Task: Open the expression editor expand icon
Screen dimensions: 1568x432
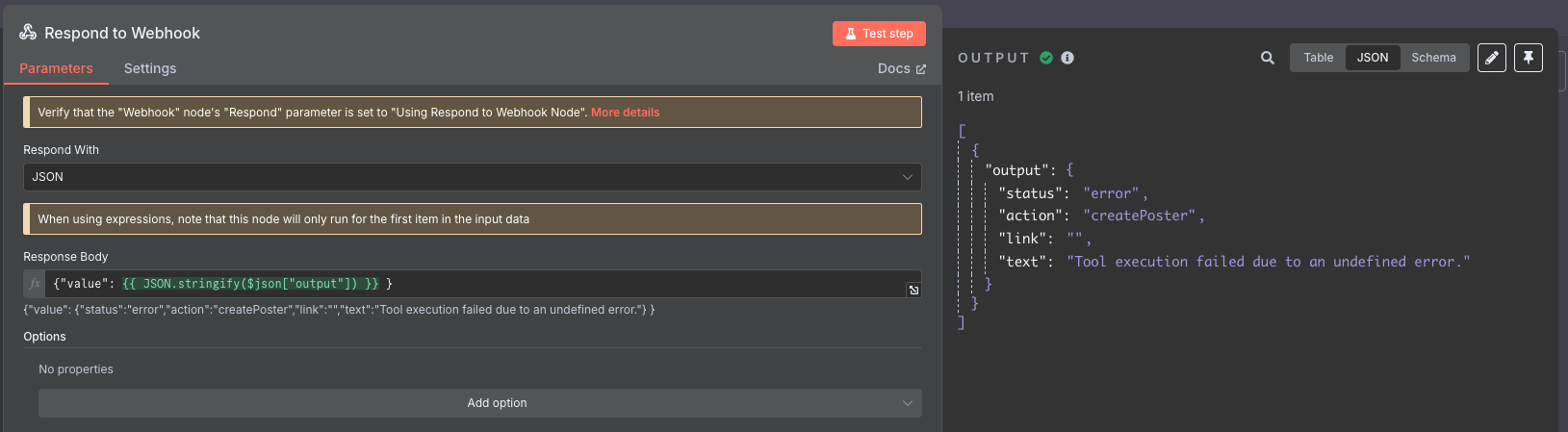Action: coord(913,290)
